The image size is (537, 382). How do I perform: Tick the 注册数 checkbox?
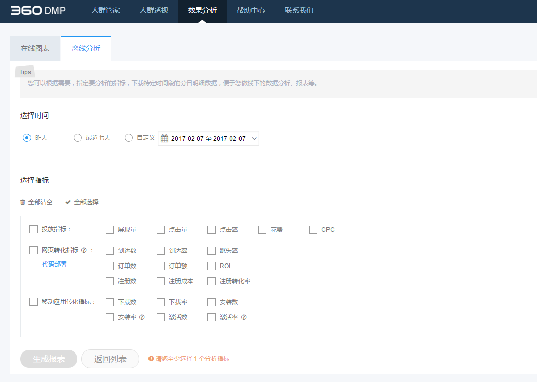(110, 281)
